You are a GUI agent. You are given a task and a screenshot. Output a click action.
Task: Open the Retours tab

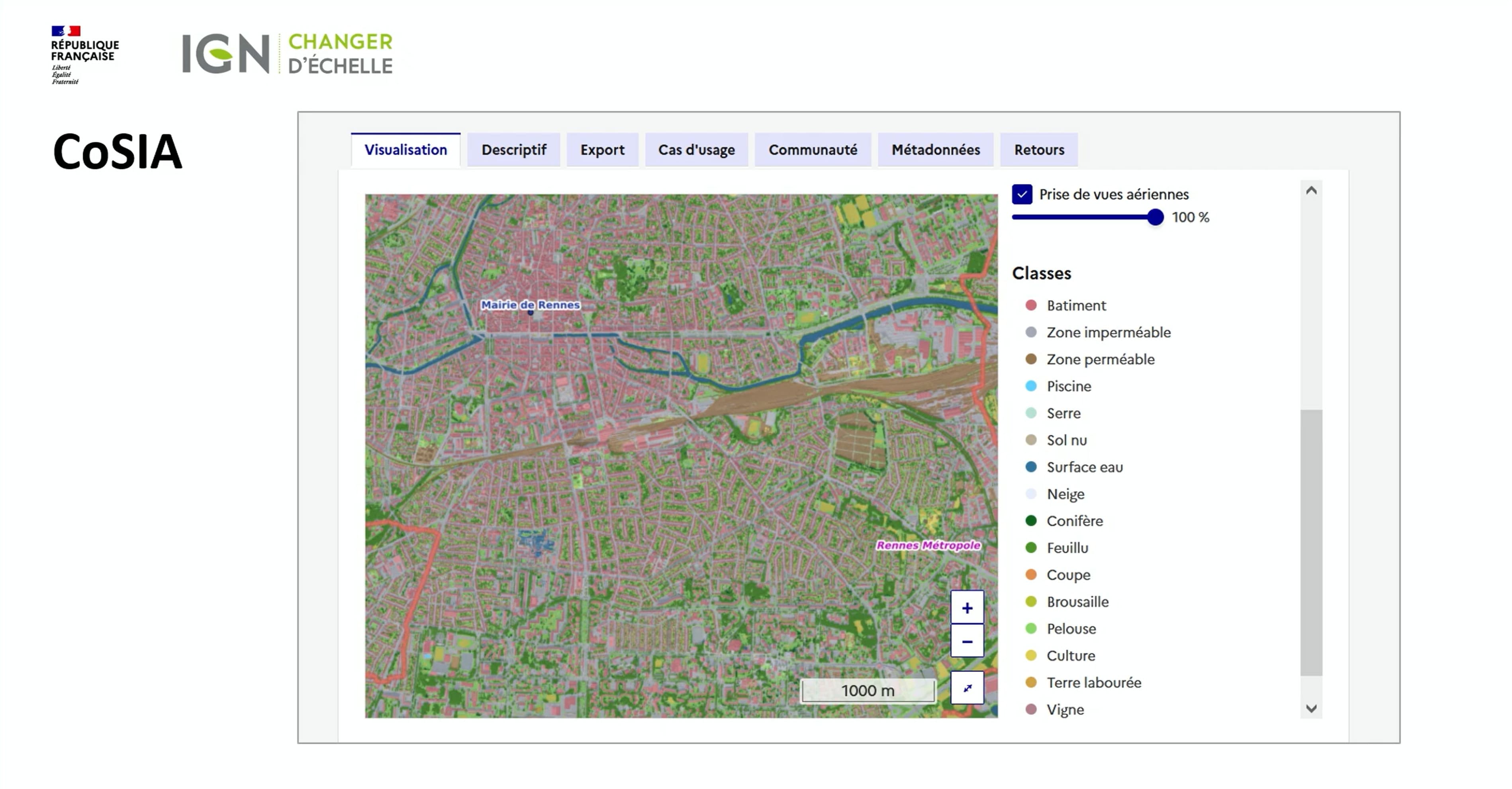click(x=1039, y=150)
